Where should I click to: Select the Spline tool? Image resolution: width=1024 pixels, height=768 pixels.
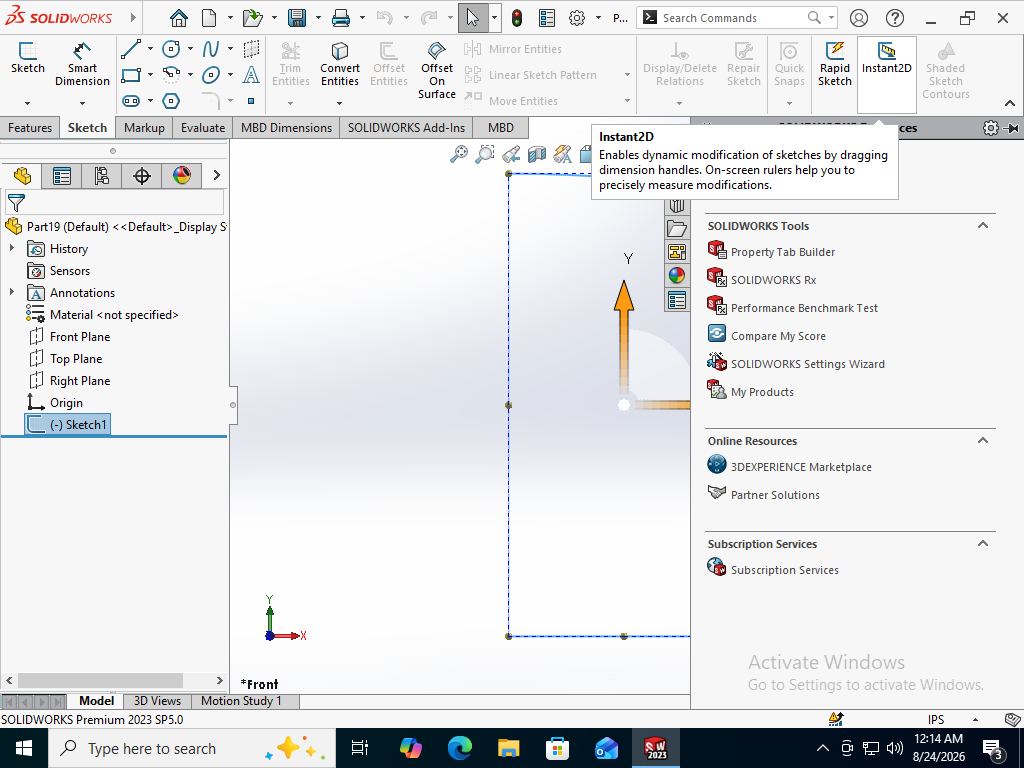210,49
